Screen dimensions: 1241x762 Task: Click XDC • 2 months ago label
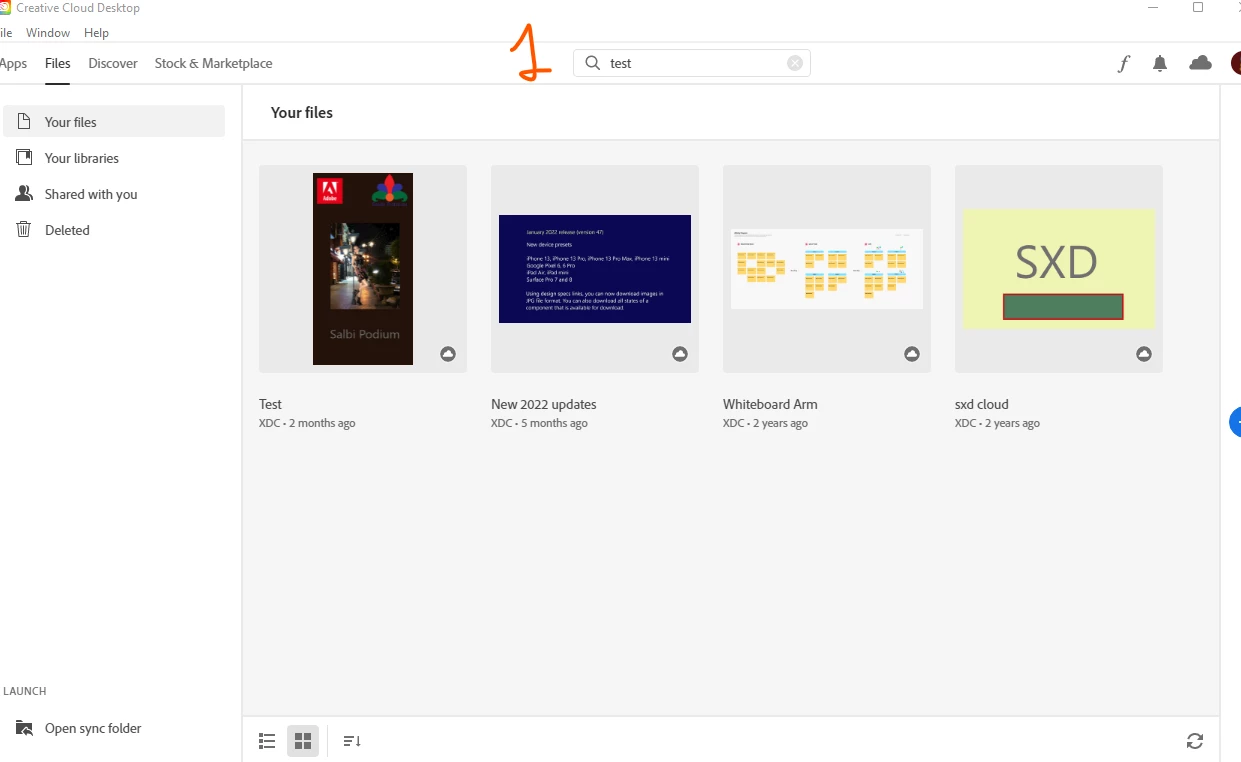coord(307,424)
